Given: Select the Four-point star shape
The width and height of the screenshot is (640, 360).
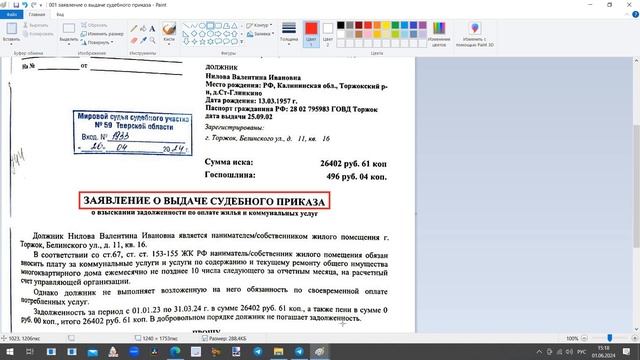Looking at the screenshot, I should pyautogui.click(x=194, y=41).
